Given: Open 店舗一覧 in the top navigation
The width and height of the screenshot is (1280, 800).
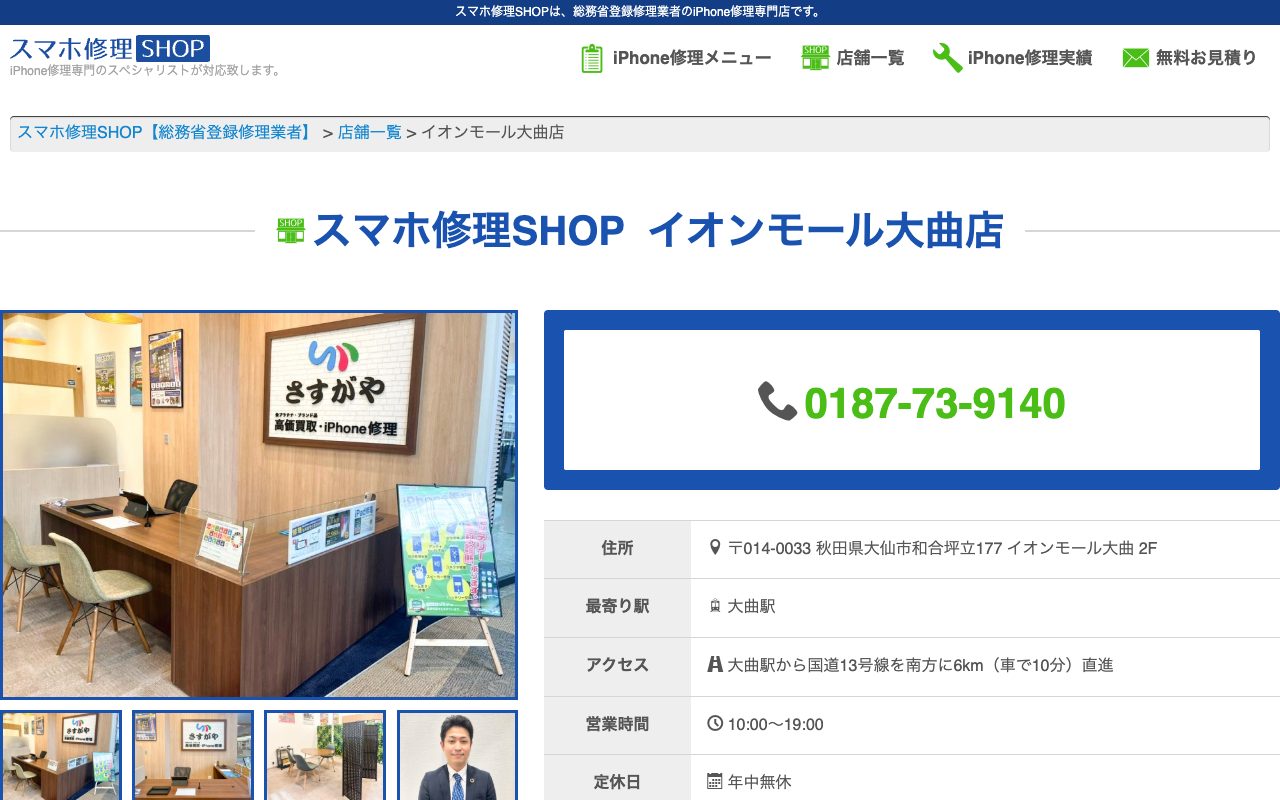Looking at the screenshot, I should tap(870, 58).
